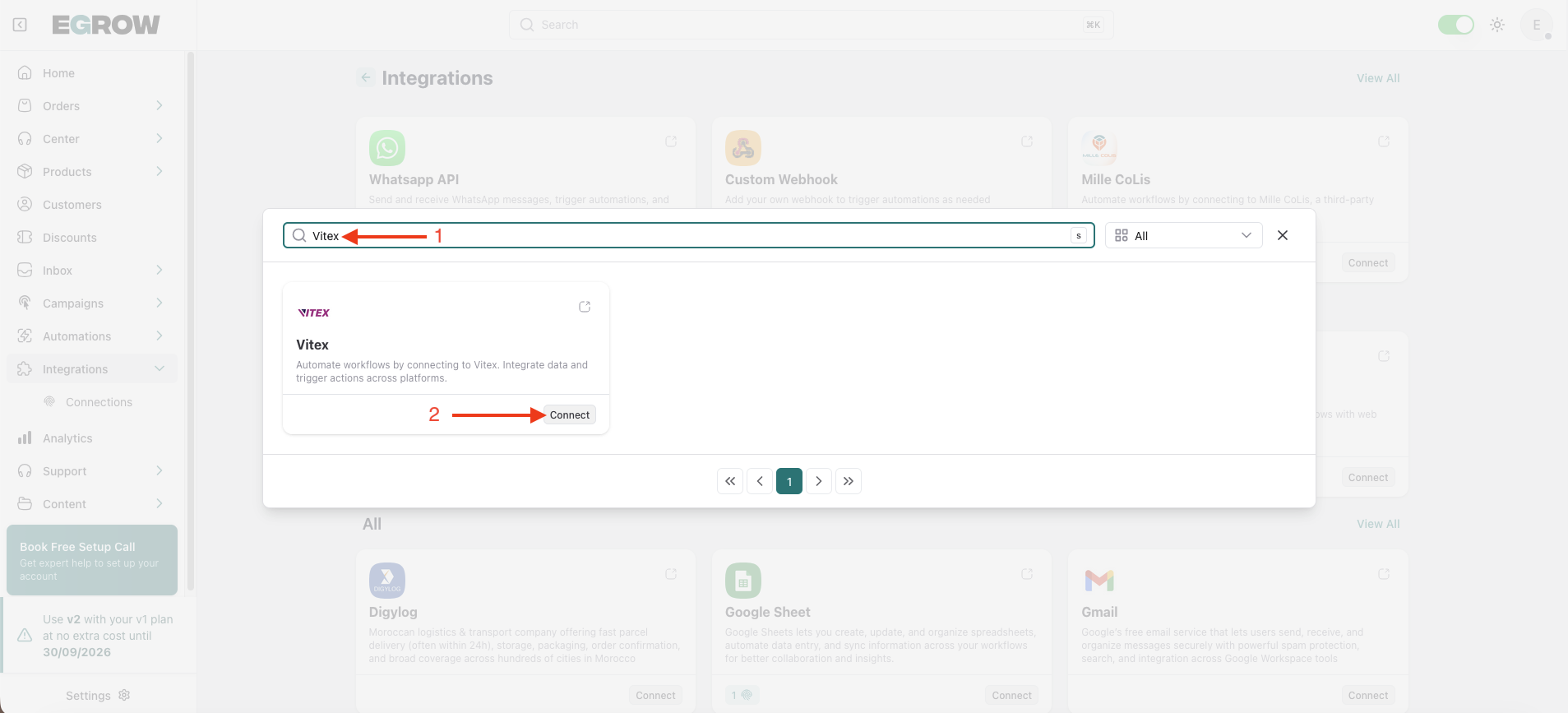Connect the Digylog integration

(x=655, y=696)
